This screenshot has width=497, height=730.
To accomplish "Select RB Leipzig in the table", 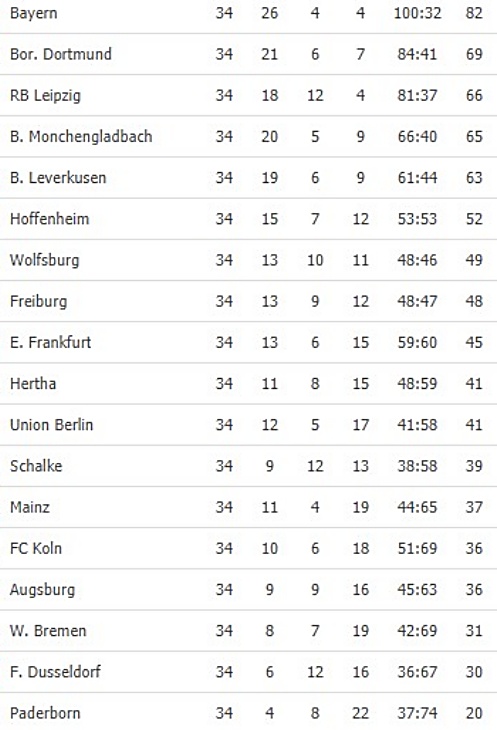I will 45,95.
